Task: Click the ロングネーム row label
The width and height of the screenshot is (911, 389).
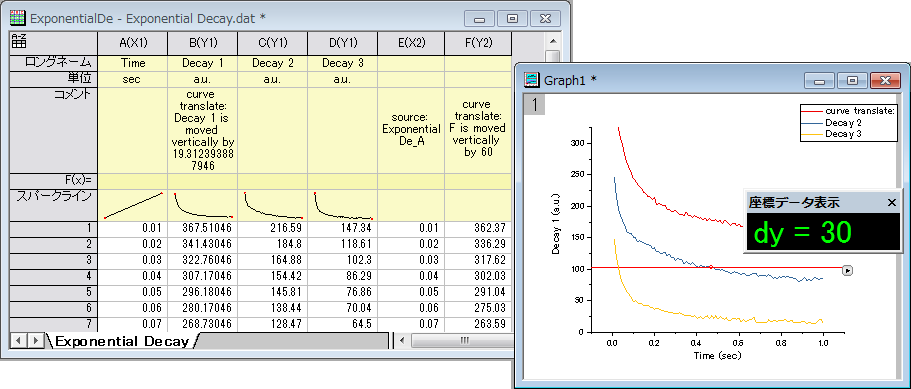Action: [x=54, y=63]
